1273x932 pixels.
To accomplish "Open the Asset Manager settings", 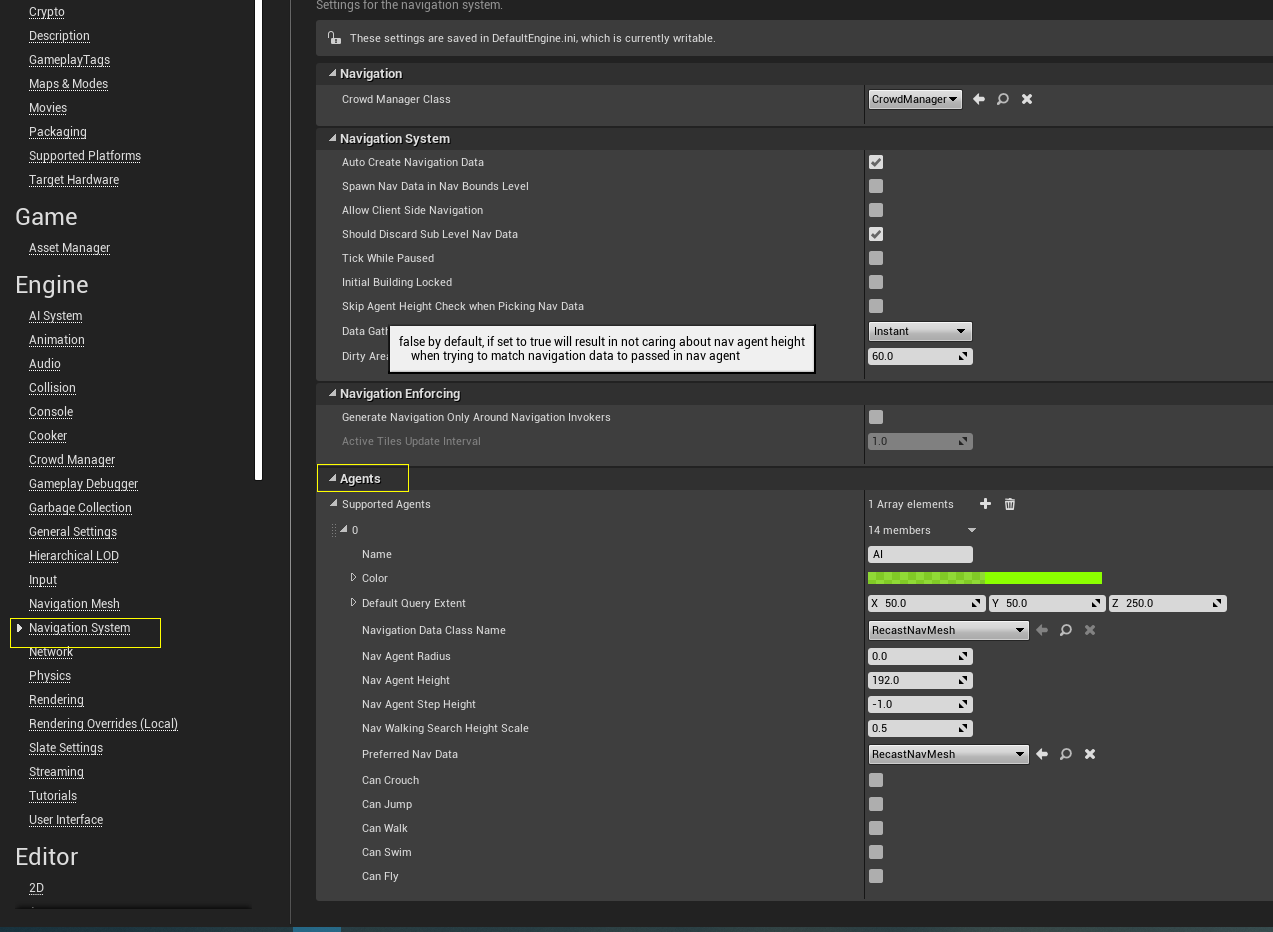I will pyautogui.click(x=69, y=247).
